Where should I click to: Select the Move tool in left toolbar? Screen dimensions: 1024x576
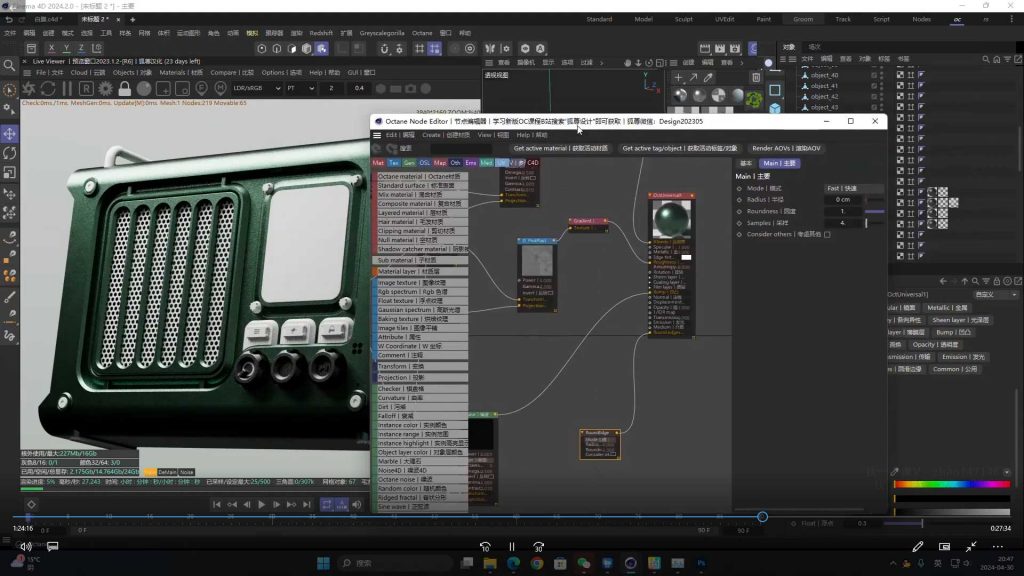(x=10, y=133)
